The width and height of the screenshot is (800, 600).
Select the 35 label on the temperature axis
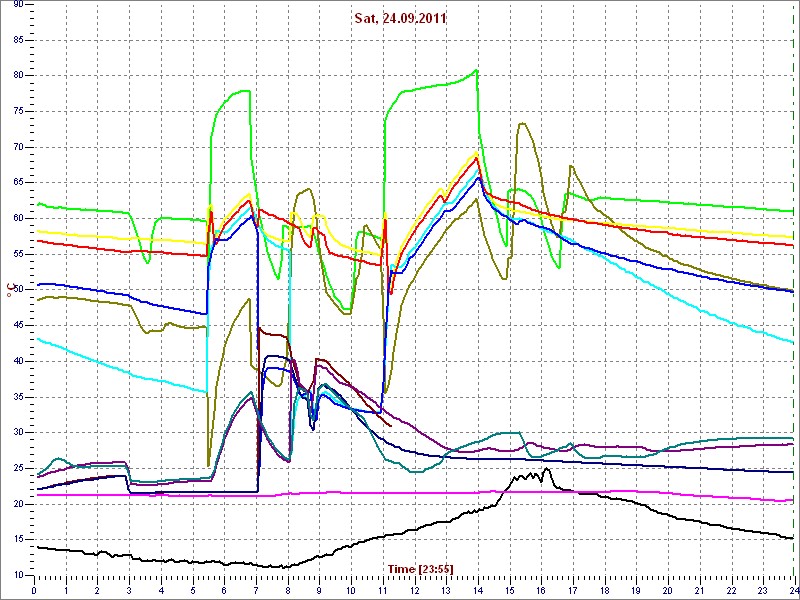coord(17,397)
